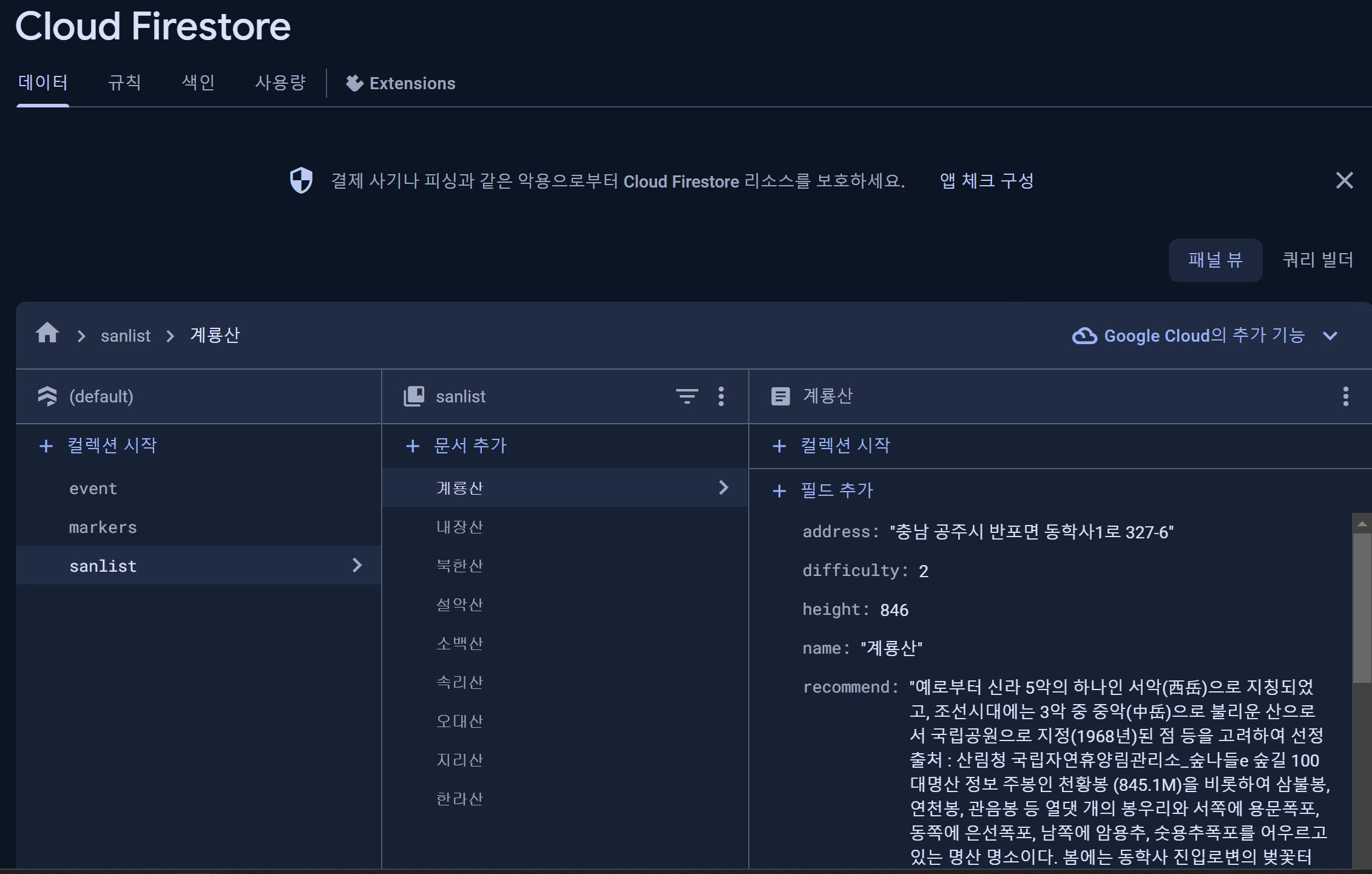This screenshot has width=1372, height=874.
Task: Click the Google Cloud icon
Action: click(x=1084, y=336)
